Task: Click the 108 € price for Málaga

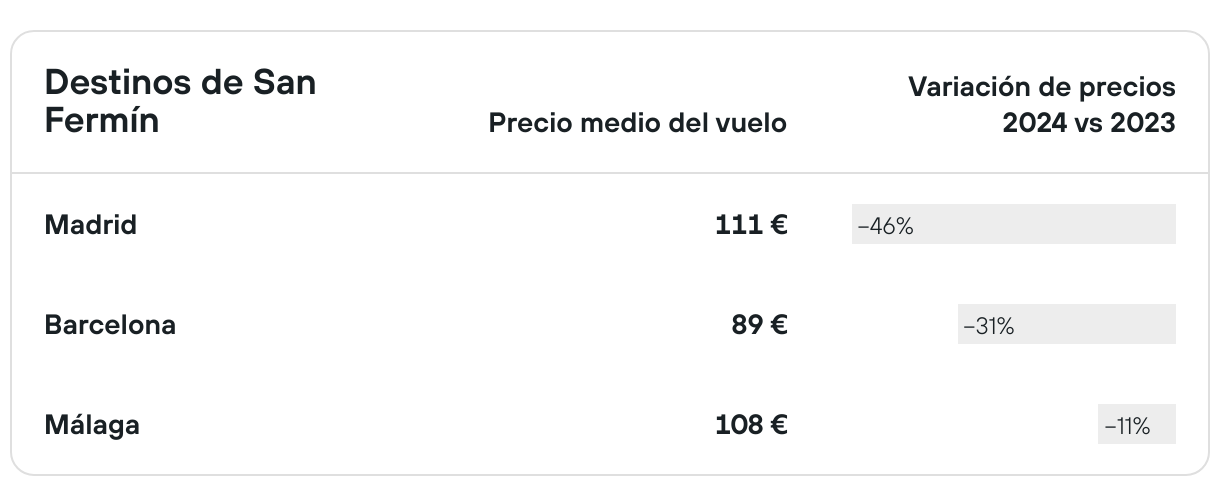Action: click(751, 425)
